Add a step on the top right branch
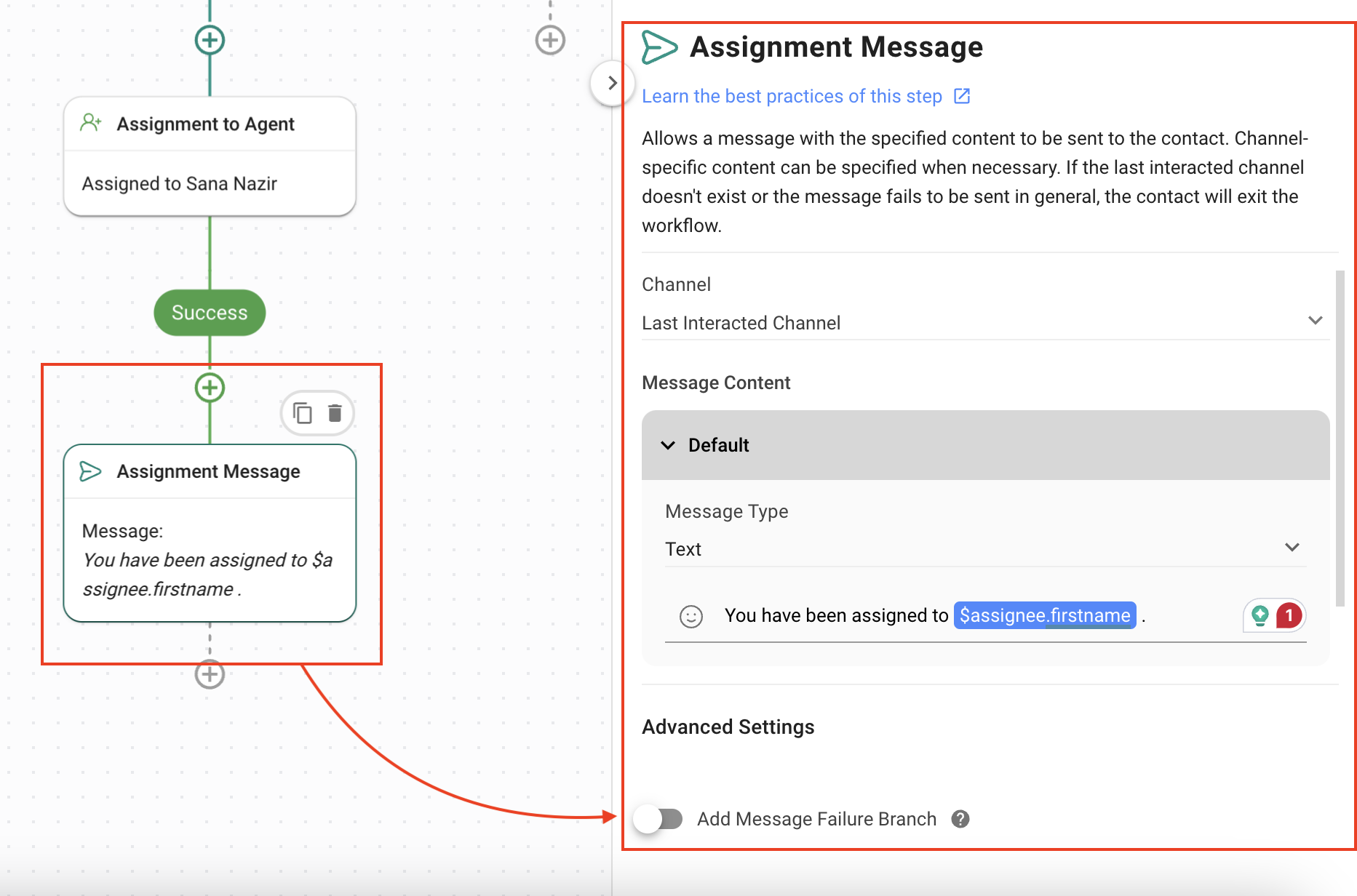The height and width of the screenshot is (896, 1357). tap(550, 40)
